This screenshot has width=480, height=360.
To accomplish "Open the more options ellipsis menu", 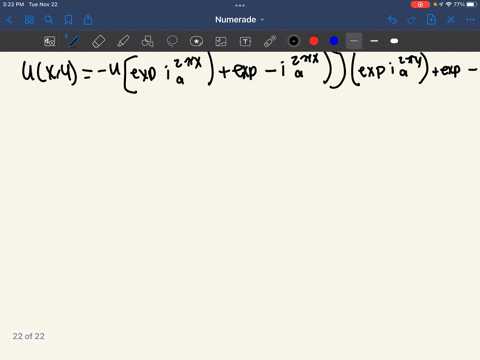I will (x=470, y=20).
